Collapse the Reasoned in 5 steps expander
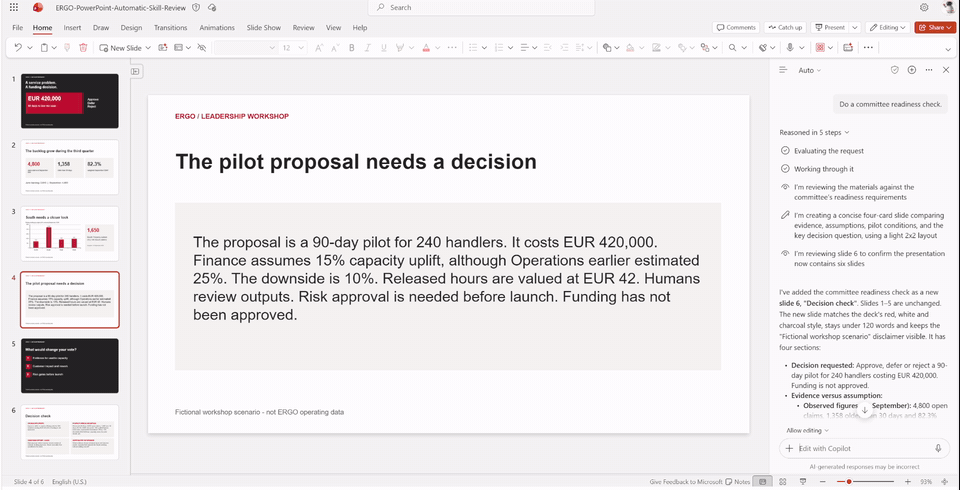The height and width of the screenshot is (490, 960). (x=814, y=132)
